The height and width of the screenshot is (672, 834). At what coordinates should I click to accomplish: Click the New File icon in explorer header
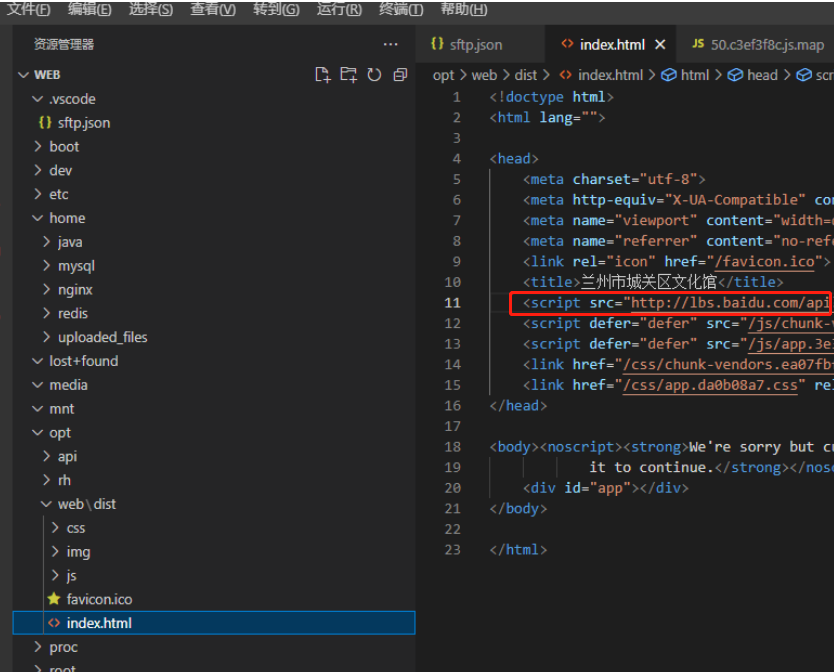pos(322,75)
